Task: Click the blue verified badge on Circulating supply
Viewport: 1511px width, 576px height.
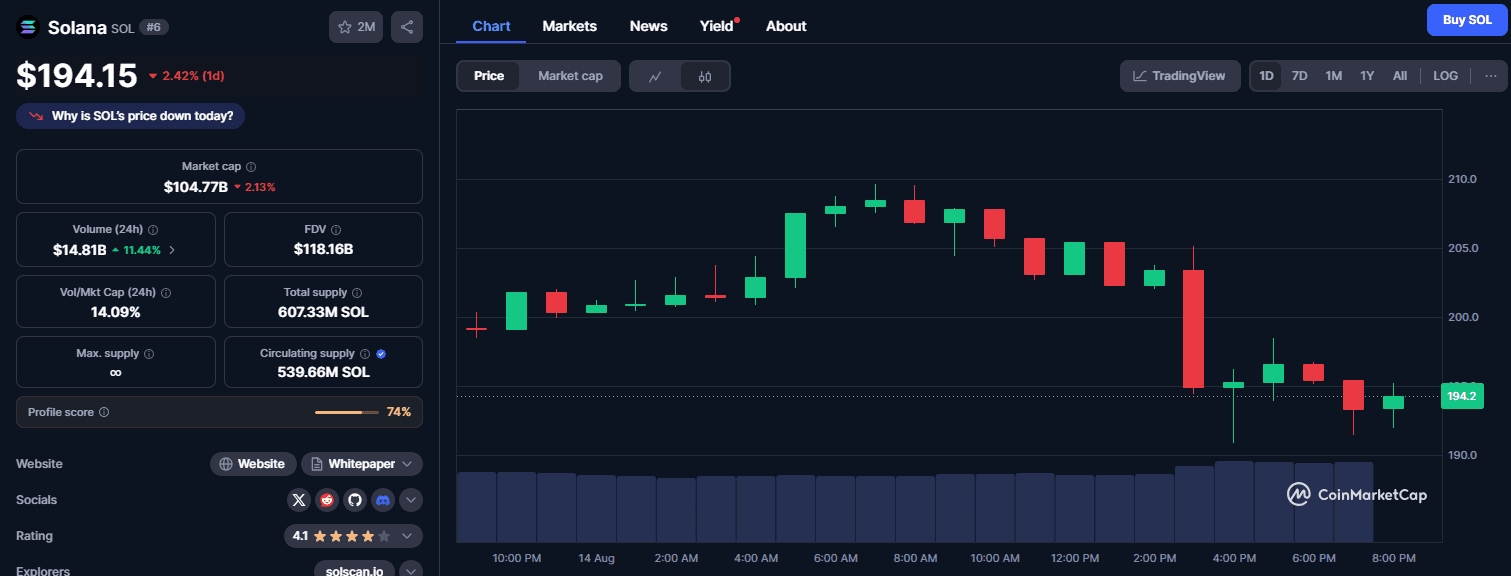Action: [381, 354]
